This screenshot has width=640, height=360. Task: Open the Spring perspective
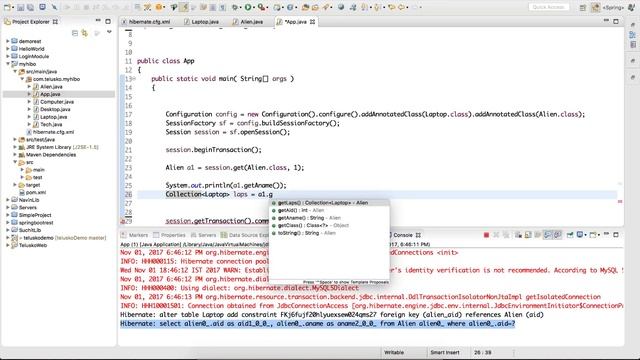pyautogui.click(x=613, y=7)
